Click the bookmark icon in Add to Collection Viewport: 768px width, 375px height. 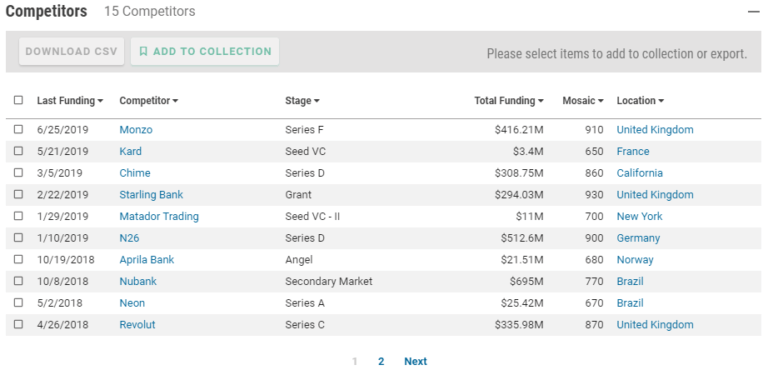pyautogui.click(x=143, y=51)
